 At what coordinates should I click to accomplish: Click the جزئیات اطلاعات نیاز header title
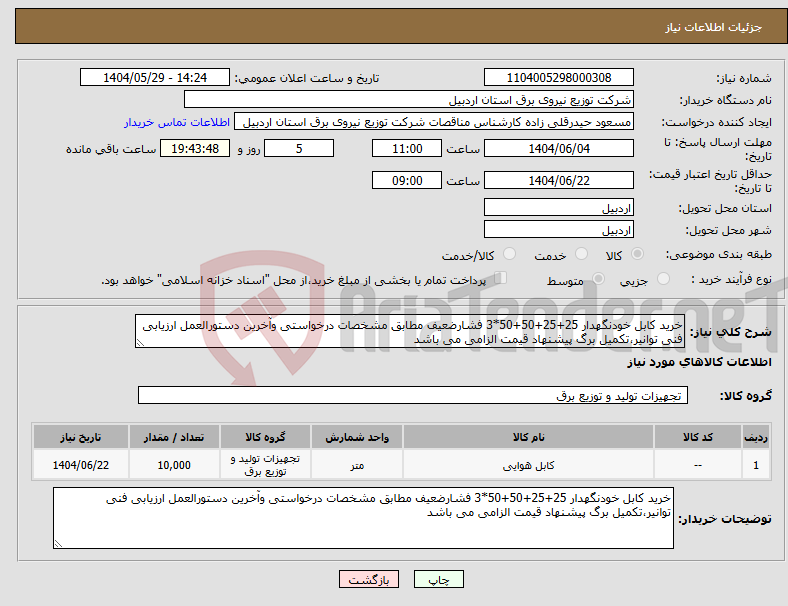[714, 27]
